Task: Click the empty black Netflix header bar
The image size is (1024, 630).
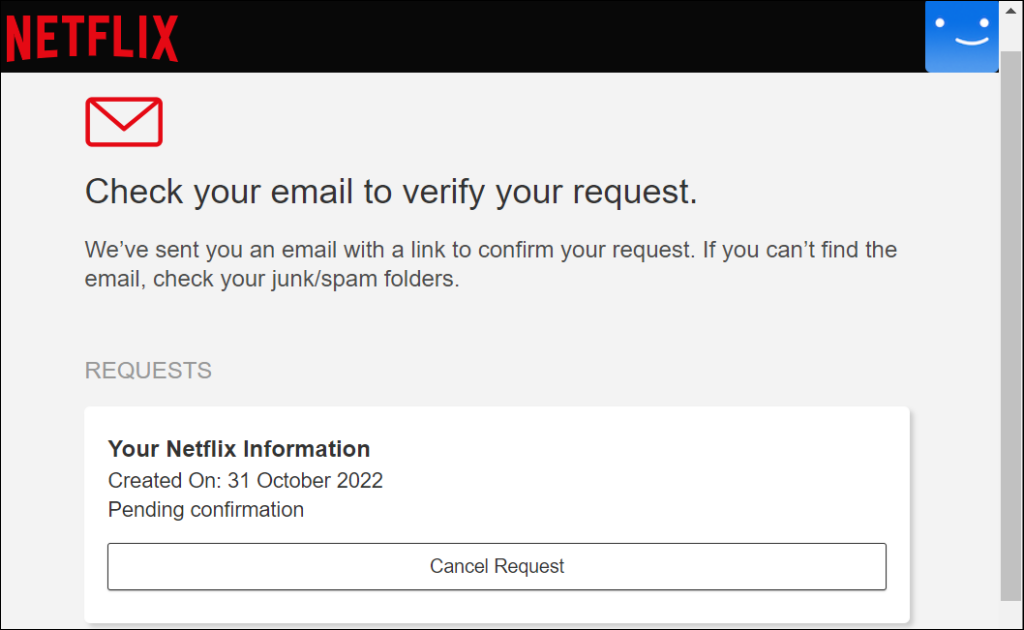Action: (x=550, y=37)
